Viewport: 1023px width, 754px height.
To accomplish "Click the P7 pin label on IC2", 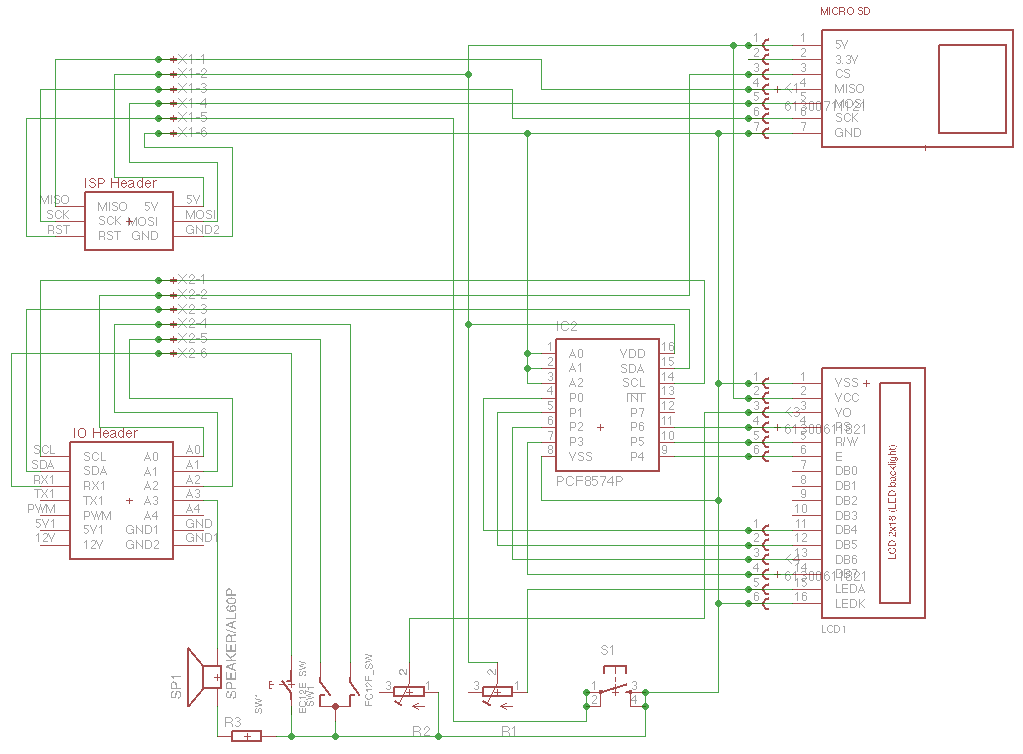I will pyautogui.click(x=637, y=412).
